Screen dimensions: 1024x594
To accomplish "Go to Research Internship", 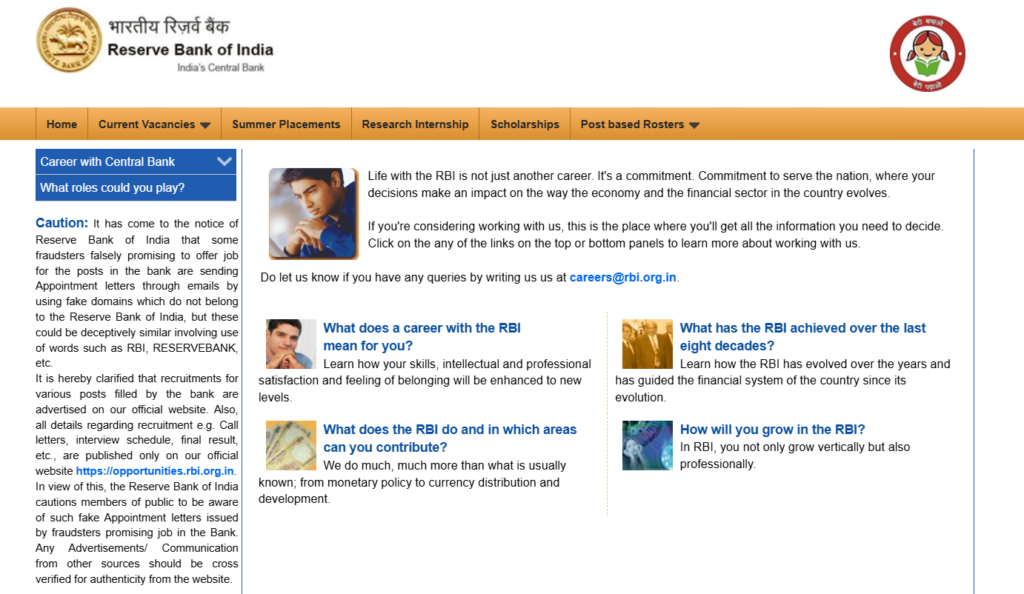I will pyautogui.click(x=415, y=124).
